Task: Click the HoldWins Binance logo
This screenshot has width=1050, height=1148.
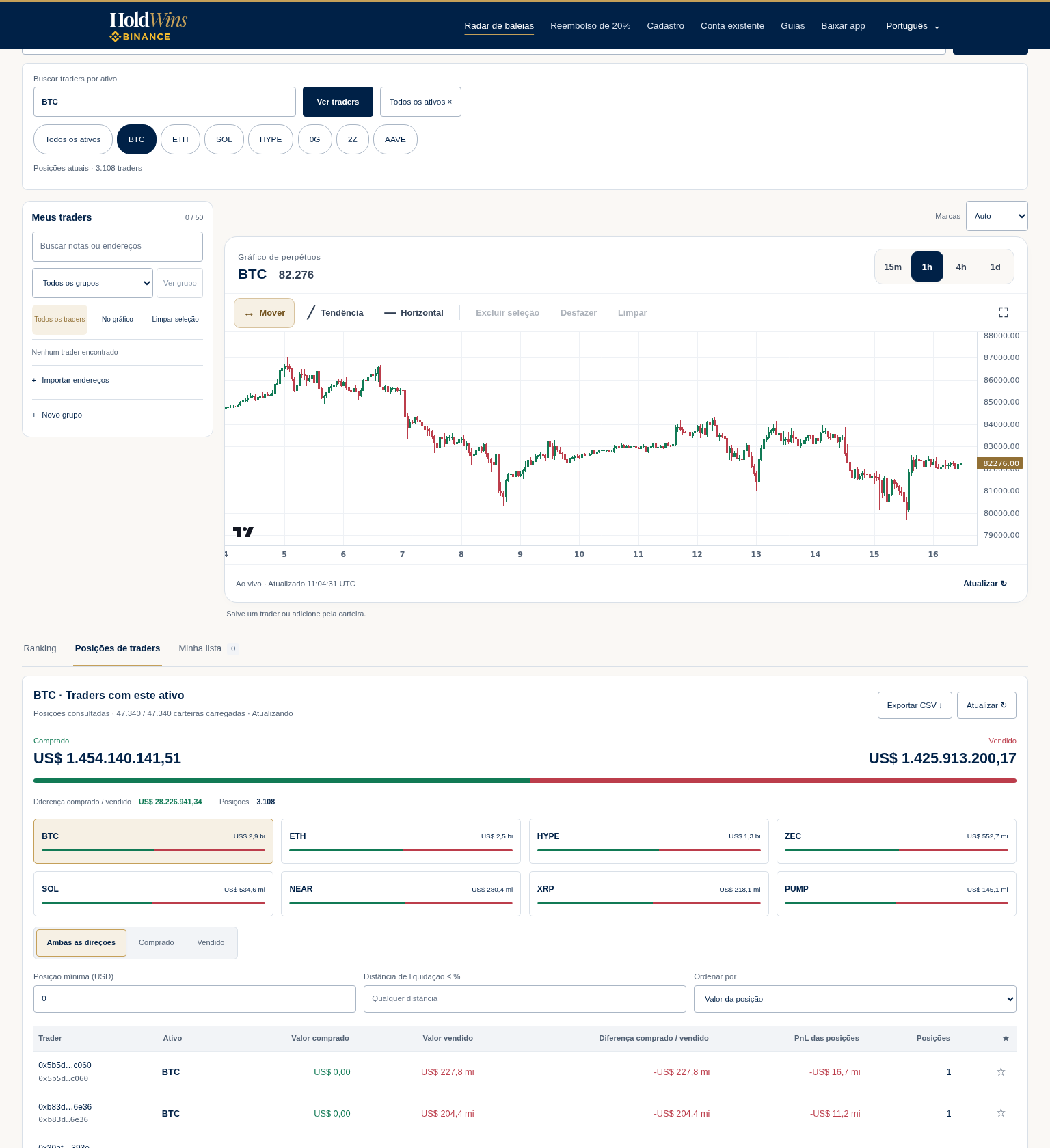Action: click(148, 26)
